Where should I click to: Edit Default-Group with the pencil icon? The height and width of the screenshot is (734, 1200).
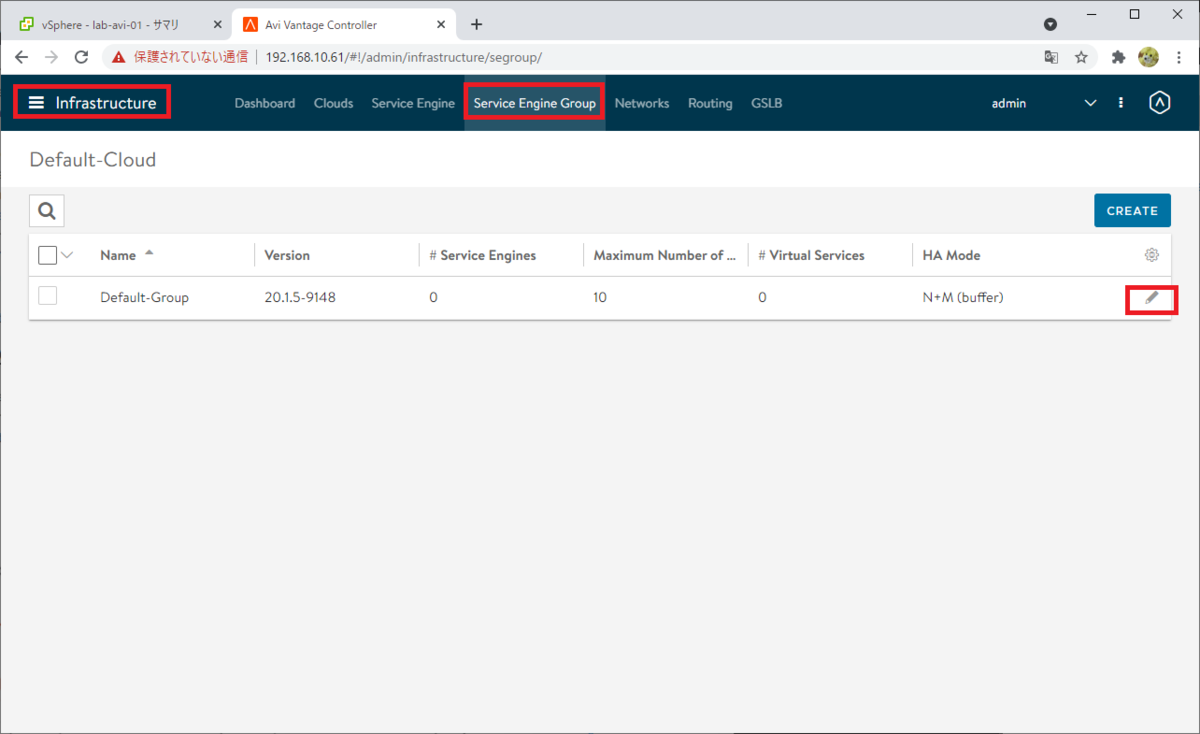coord(1152,298)
